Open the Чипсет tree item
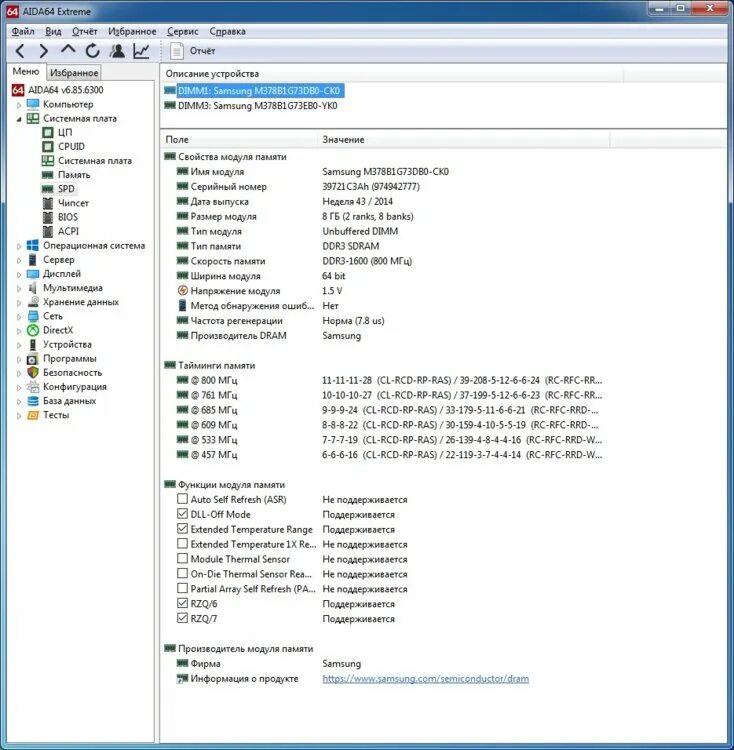Viewport: 734px width, 750px height. [73, 203]
